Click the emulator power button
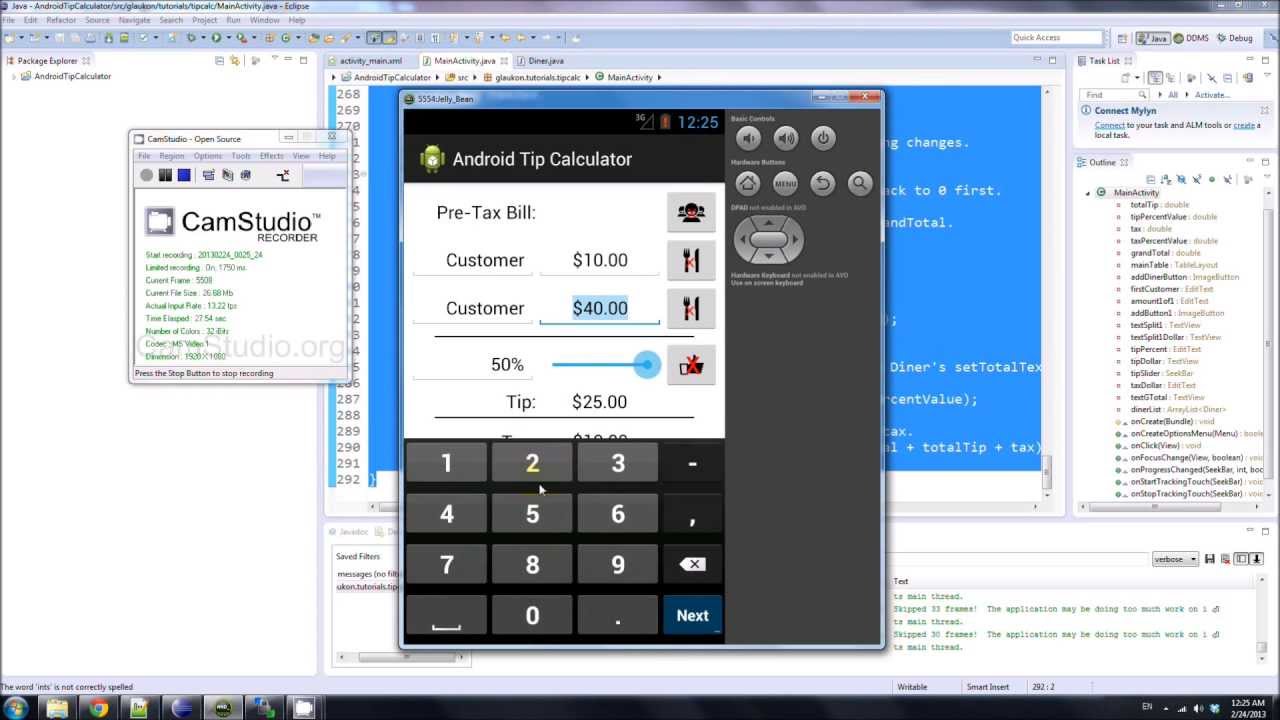 (x=823, y=138)
